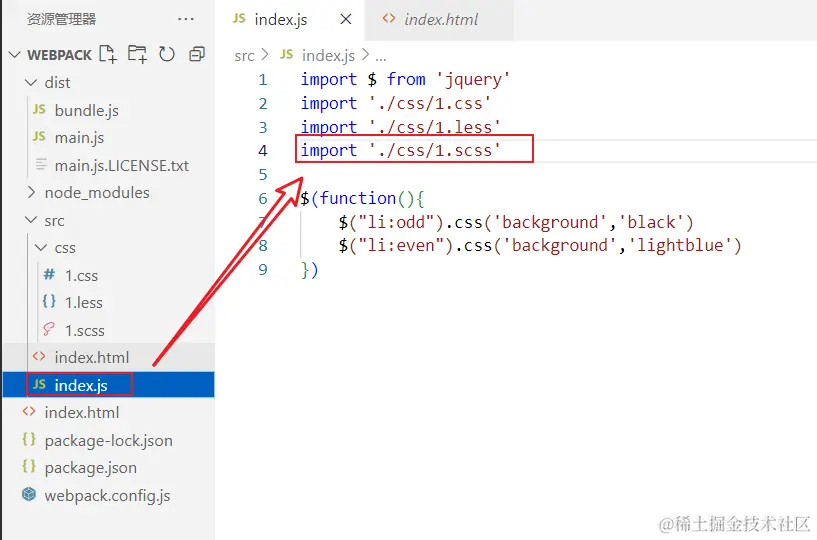Open root index.html below index.js
Image resolution: width=817 pixels, height=540 pixels.
pyautogui.click(x=82, y=412)
